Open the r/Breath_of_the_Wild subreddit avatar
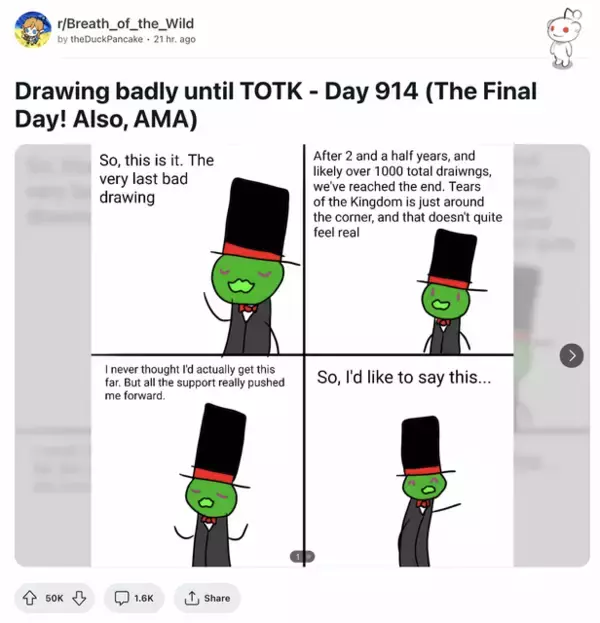Image resolution: width=600 pixels, height=623 pixels. [x=33, y=29]
